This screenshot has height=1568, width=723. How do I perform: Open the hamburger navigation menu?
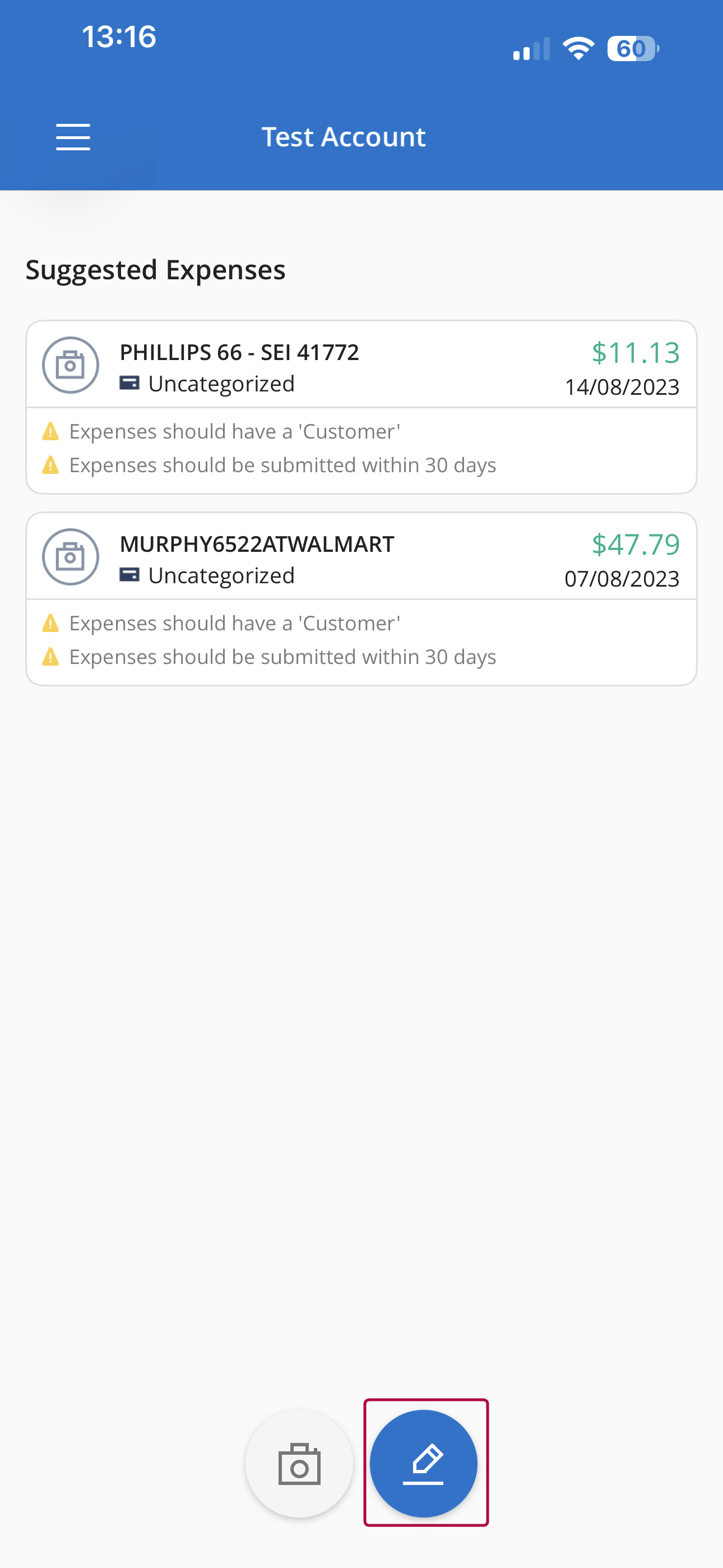tap(73, 137)
